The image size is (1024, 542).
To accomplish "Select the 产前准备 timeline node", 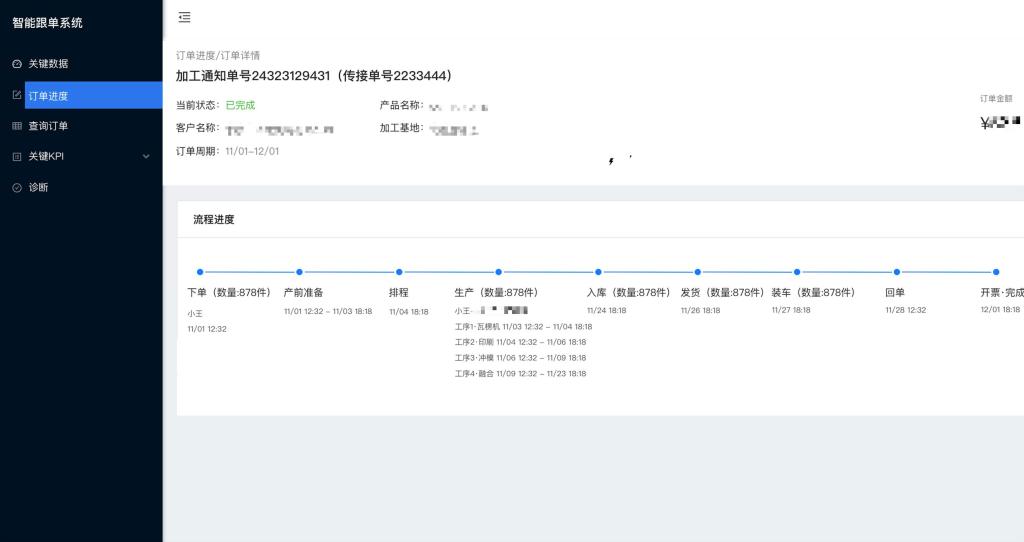I will tap(299, 272).
